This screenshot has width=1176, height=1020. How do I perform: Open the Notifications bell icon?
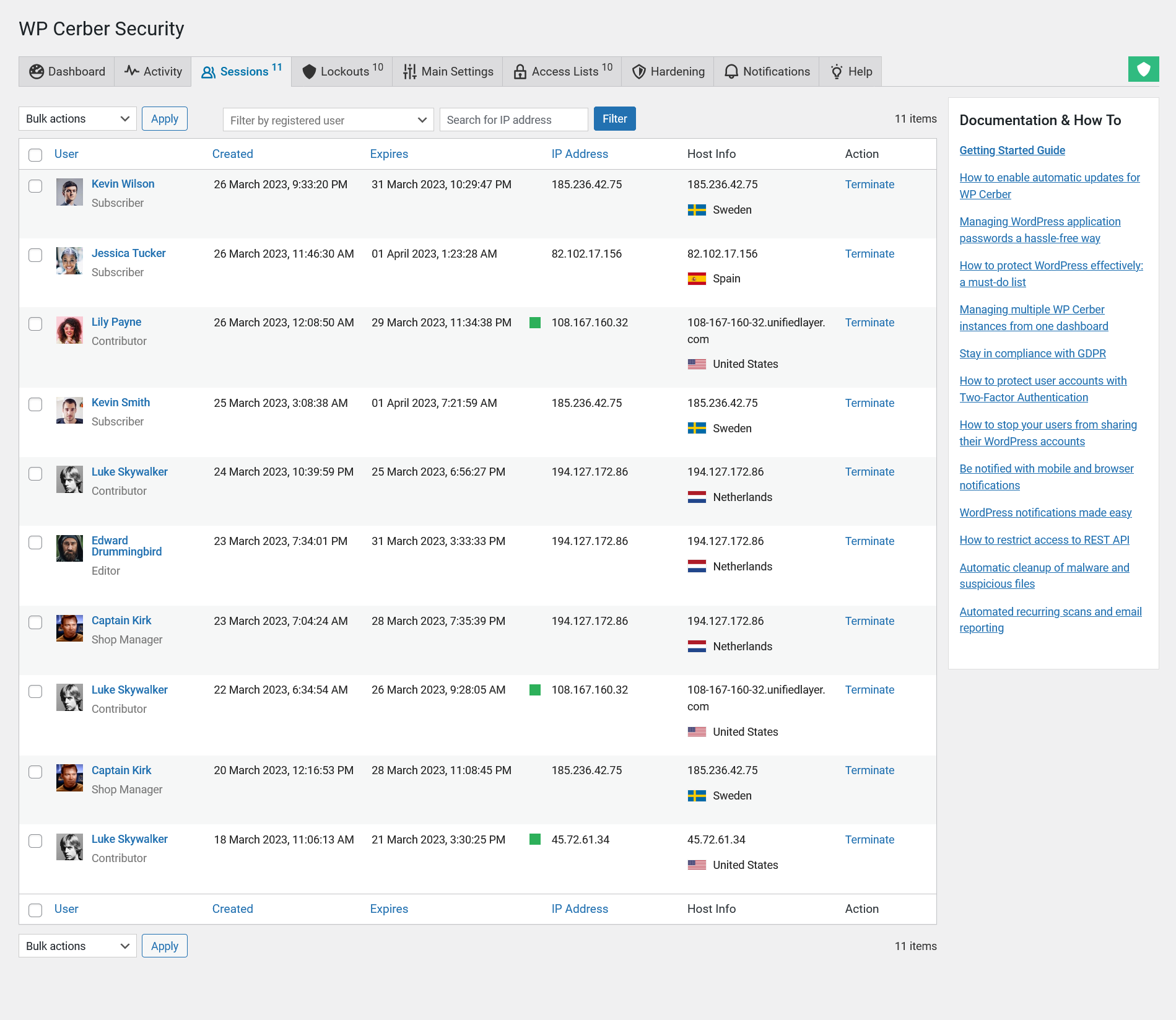pyautogui.click(x=731, y=71)
